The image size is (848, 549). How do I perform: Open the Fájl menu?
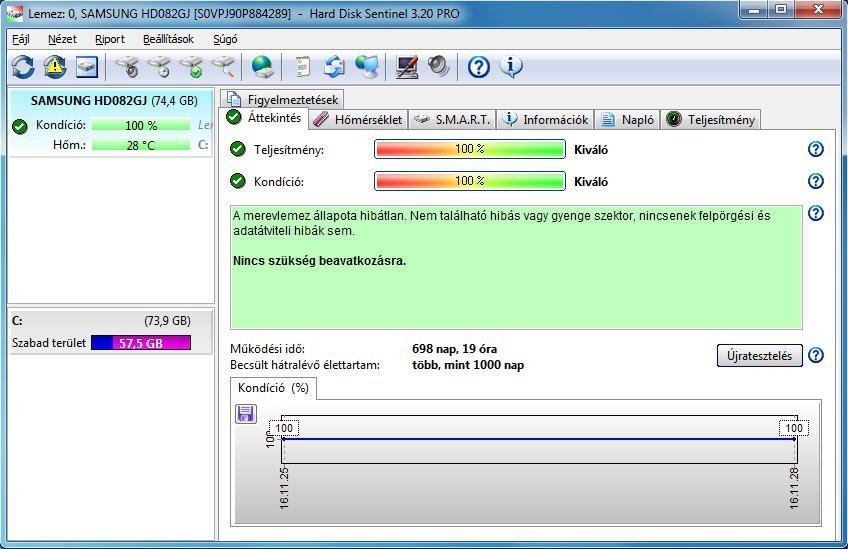coord(21,39)
